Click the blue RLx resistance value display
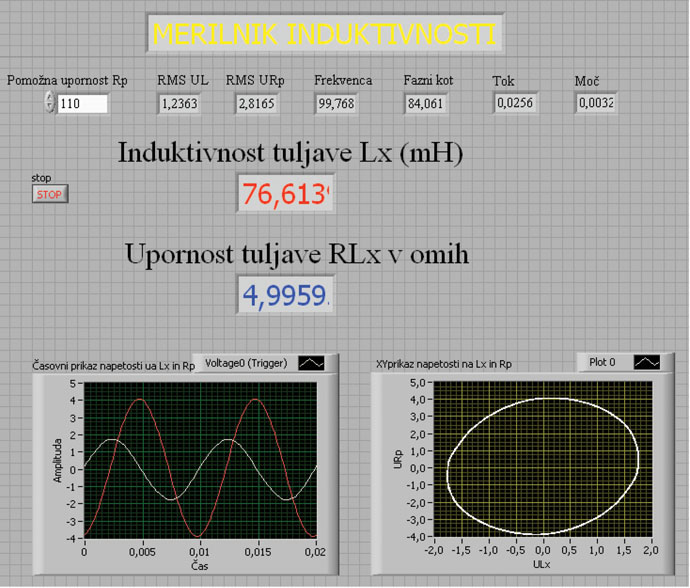 point(285,295)
